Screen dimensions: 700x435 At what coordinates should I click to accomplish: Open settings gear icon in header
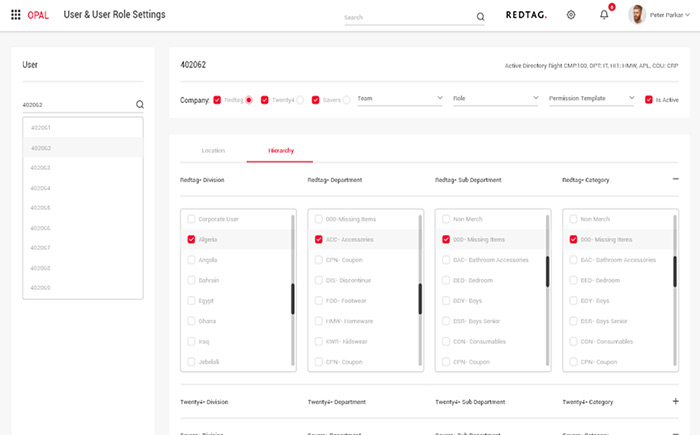[x=571, y=15]
